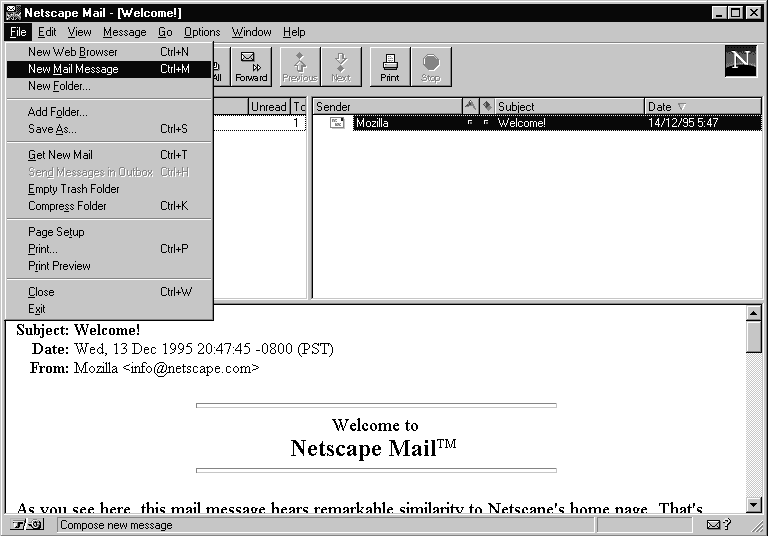Click the 14/12/95 5:47 date cell
This screenshot has width=768, height=536.
coord(683,122)
